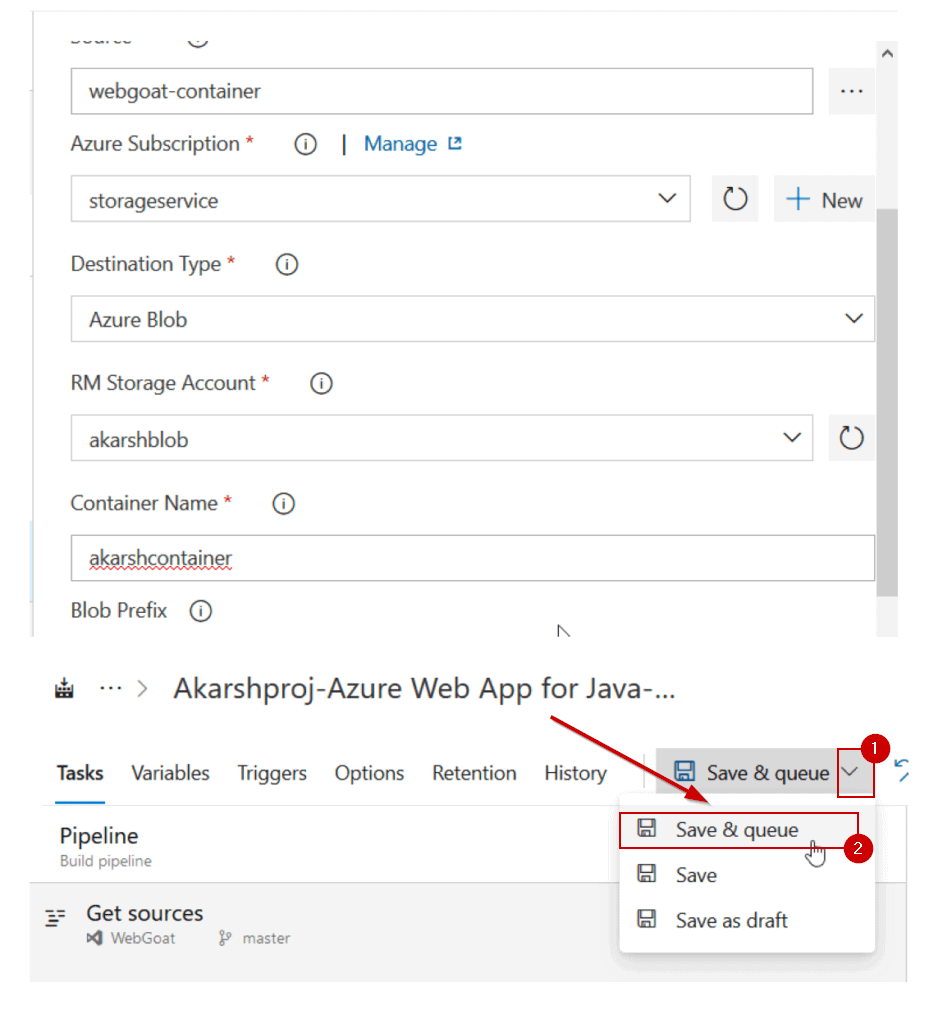Click the info icon next to Destination Type
952x1024 pixels.
pyautogui.click(x=287, y=265)
